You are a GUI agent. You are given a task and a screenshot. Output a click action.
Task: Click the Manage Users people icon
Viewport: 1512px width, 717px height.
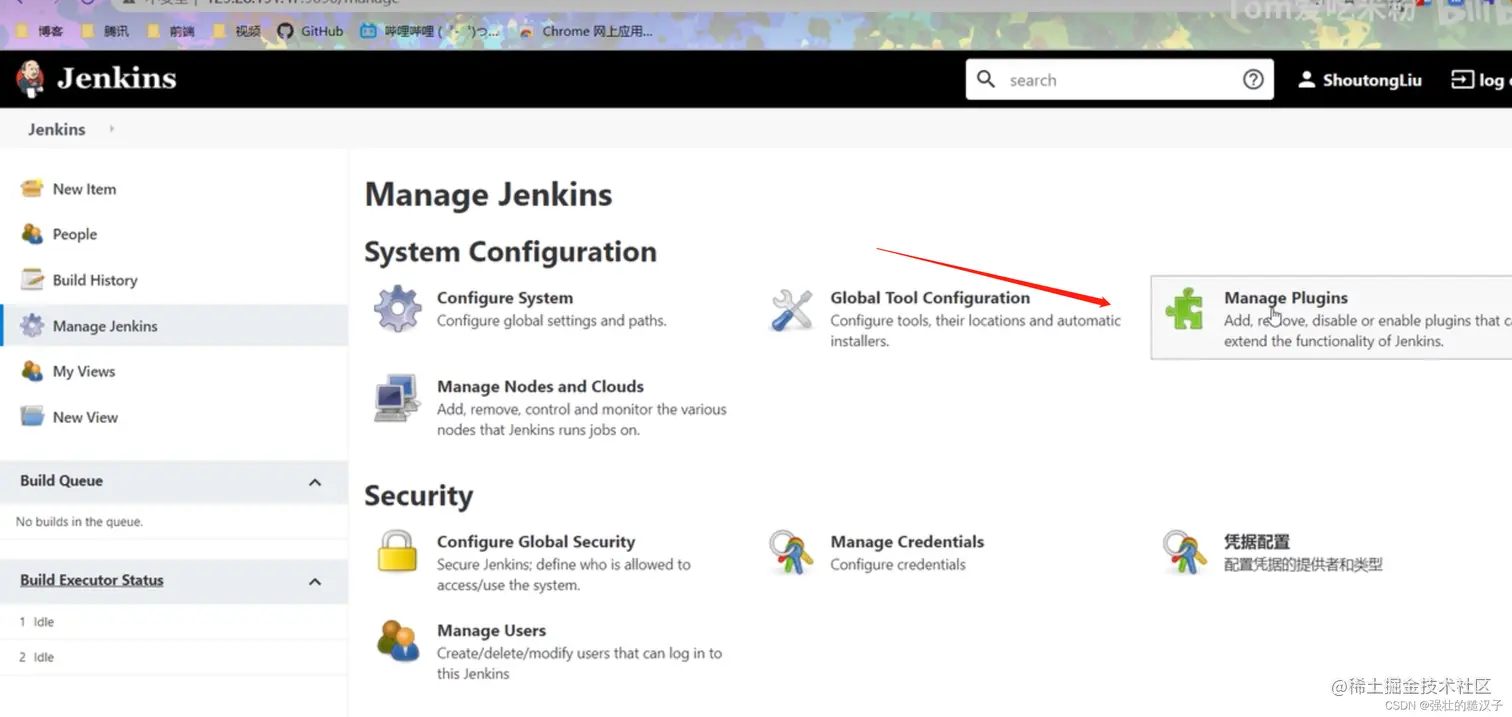click(398, 640)
